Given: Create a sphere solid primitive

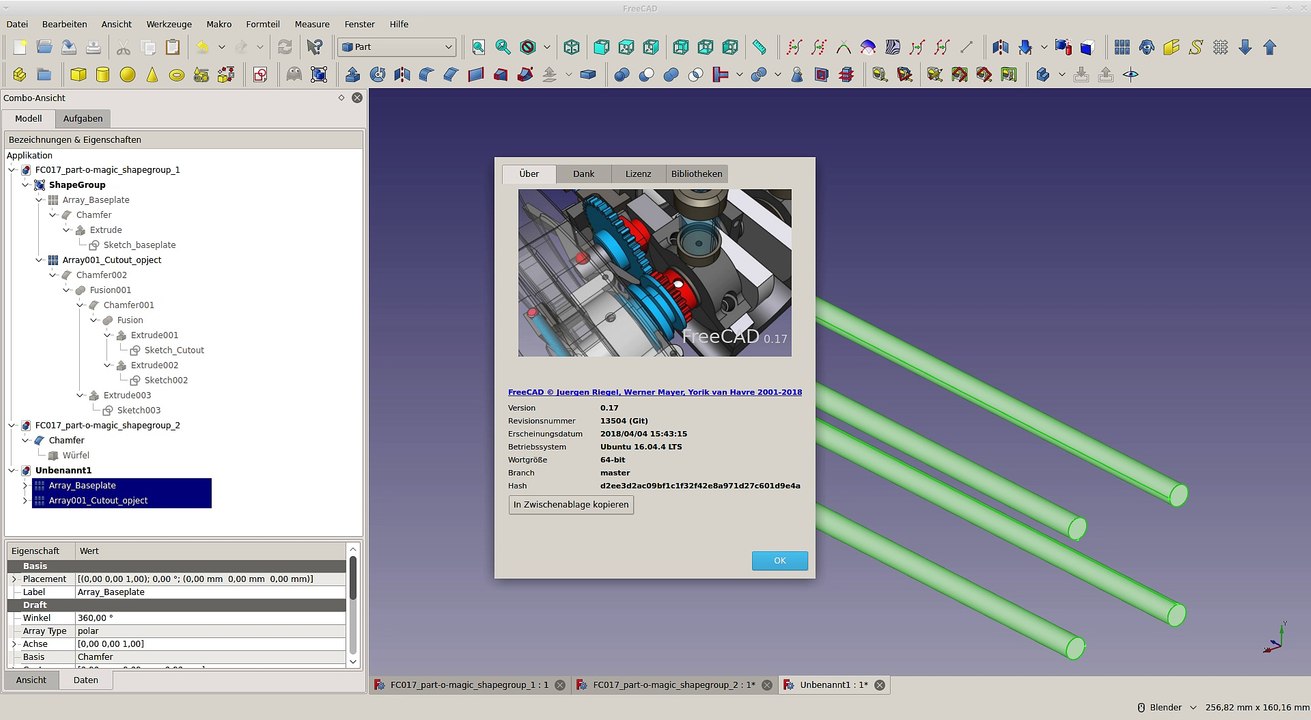Looking at the screenshot, I should [x=128, y=74].
